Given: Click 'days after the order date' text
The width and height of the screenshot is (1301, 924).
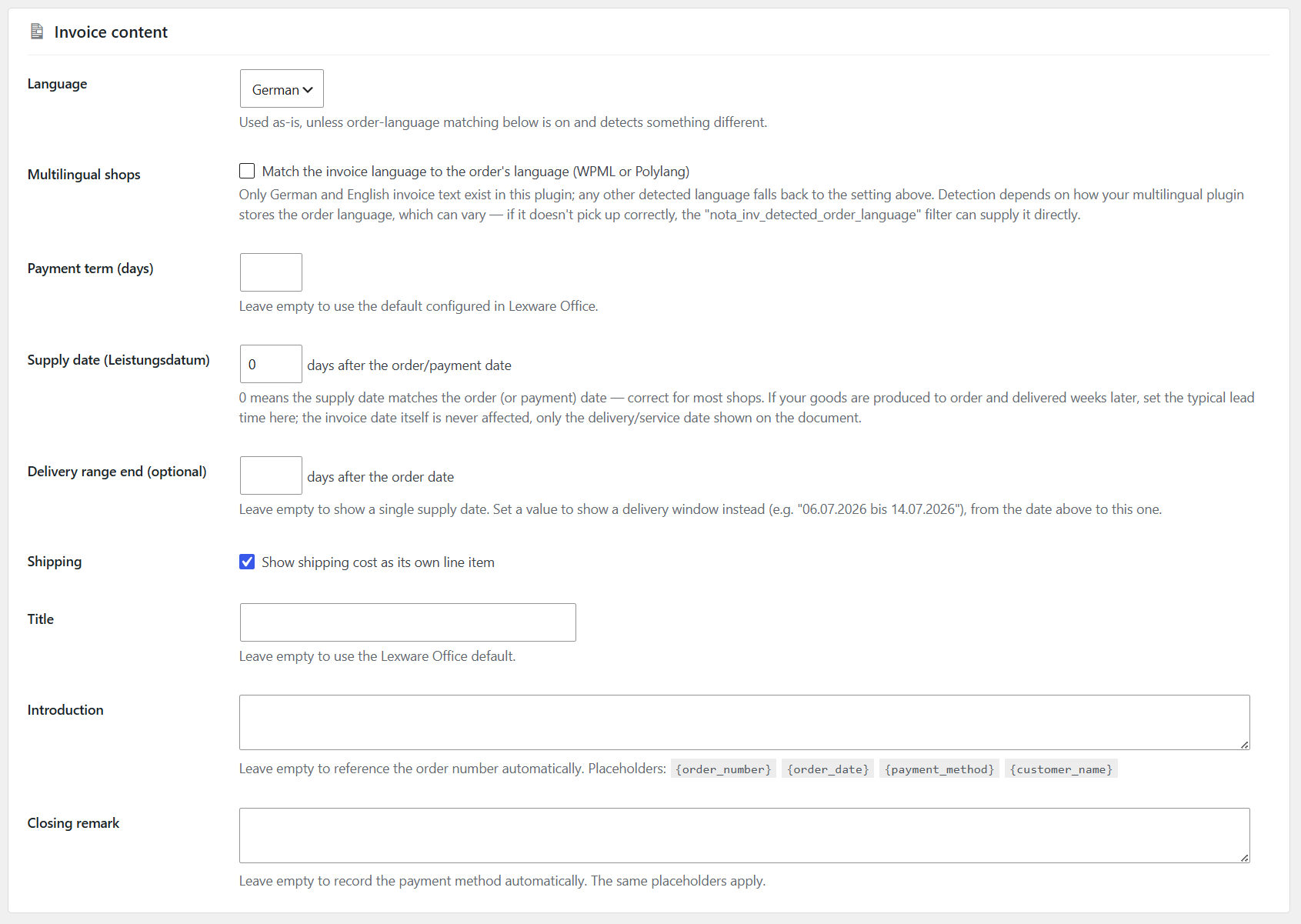Looking at the screenshot, I should [381, 477].
